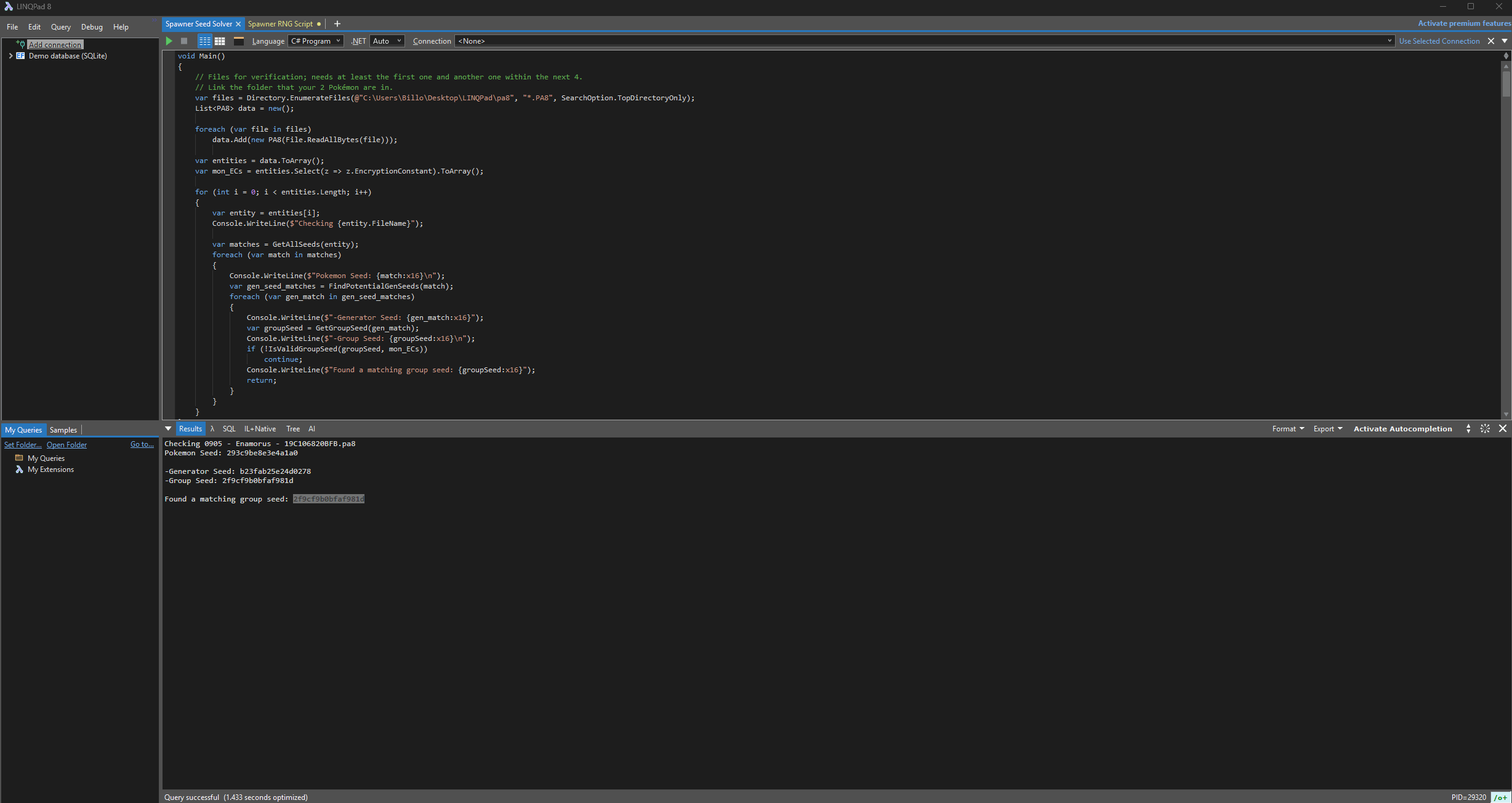Select the My Queries folder item

point(46,458)
